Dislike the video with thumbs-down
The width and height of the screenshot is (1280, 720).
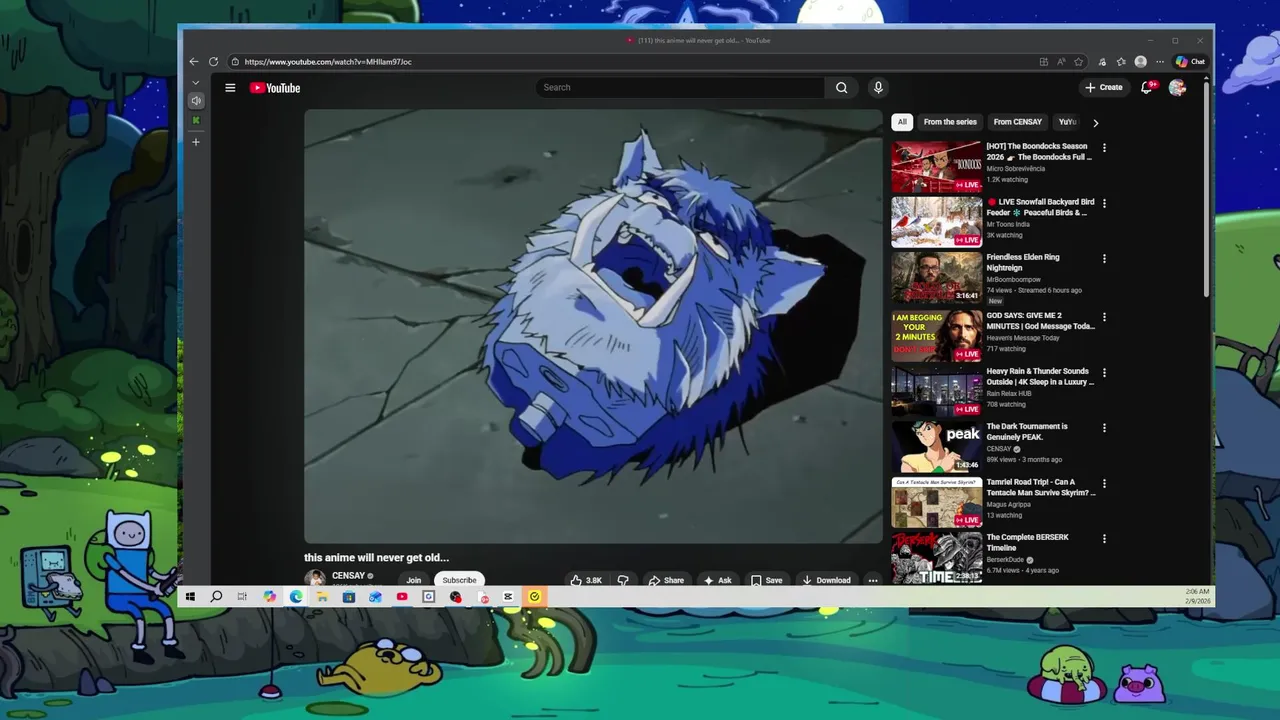[x=623, y=580]
